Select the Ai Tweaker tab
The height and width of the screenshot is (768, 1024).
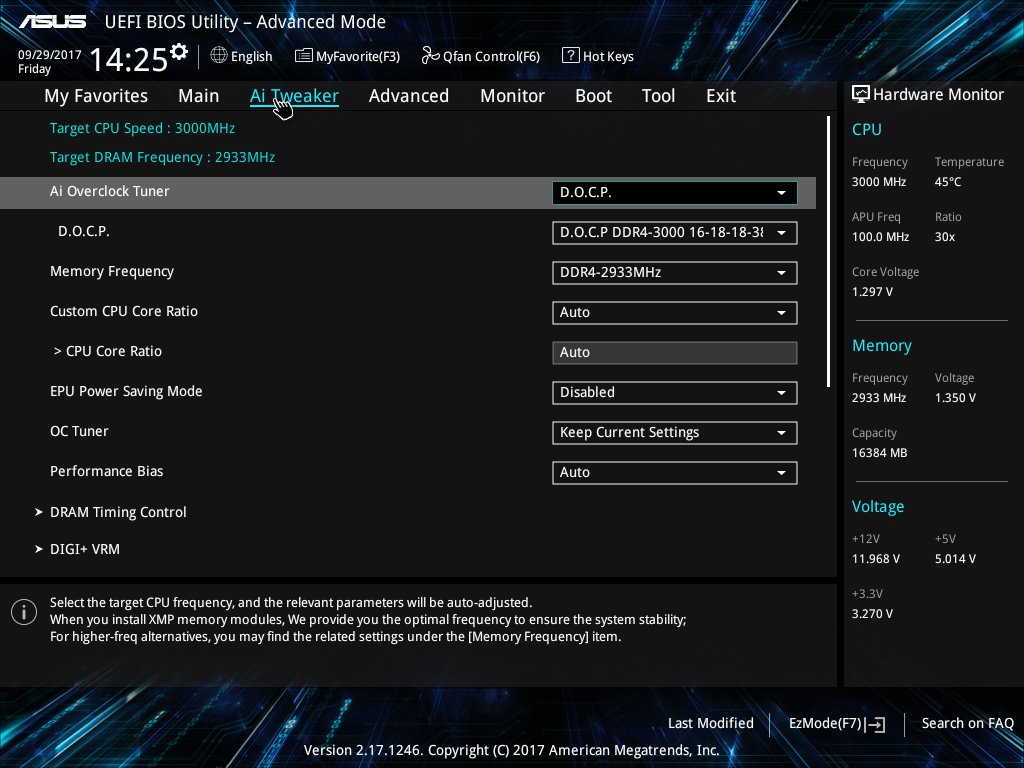294,96
